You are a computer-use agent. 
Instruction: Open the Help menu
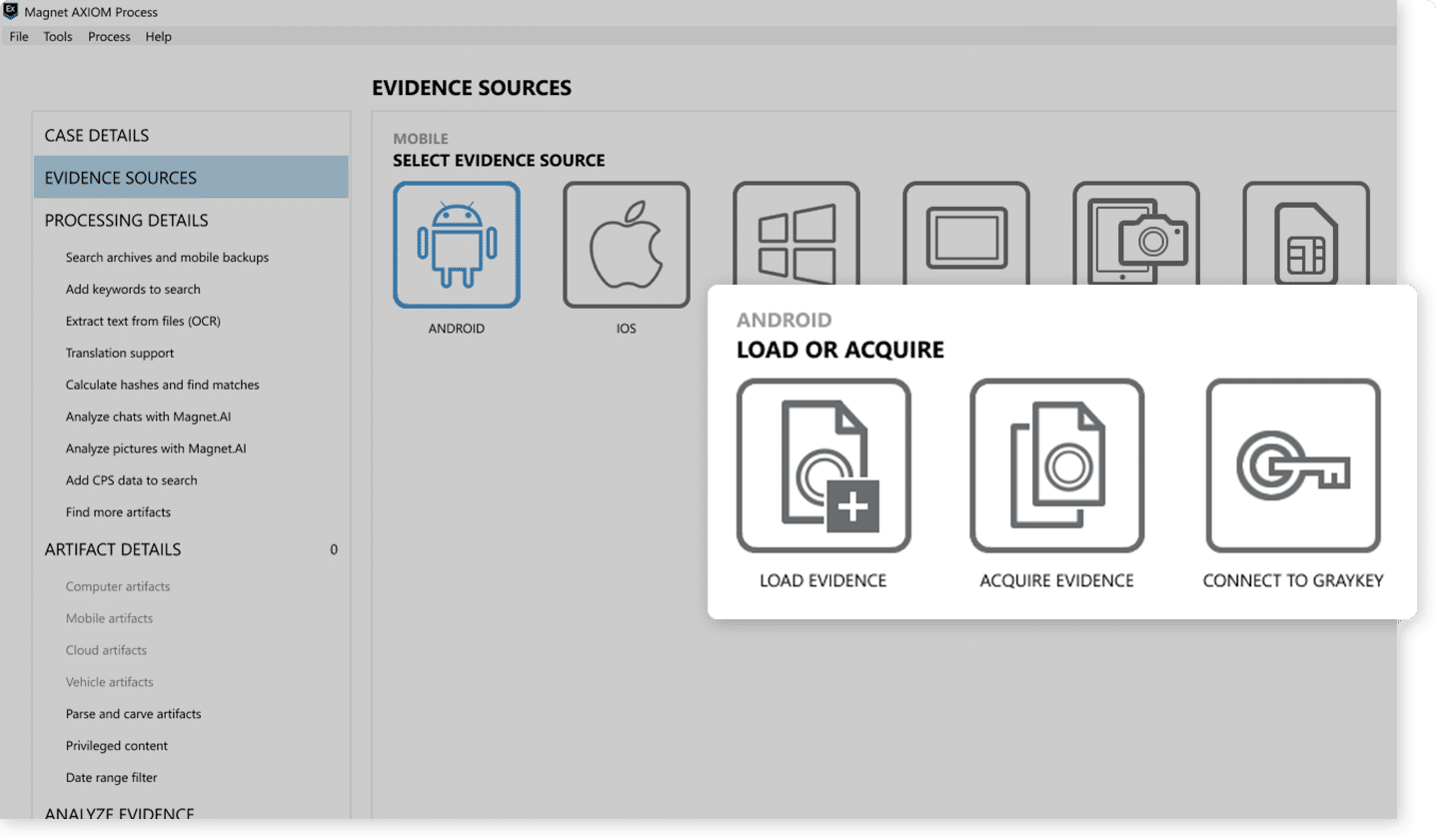[158, 37]
